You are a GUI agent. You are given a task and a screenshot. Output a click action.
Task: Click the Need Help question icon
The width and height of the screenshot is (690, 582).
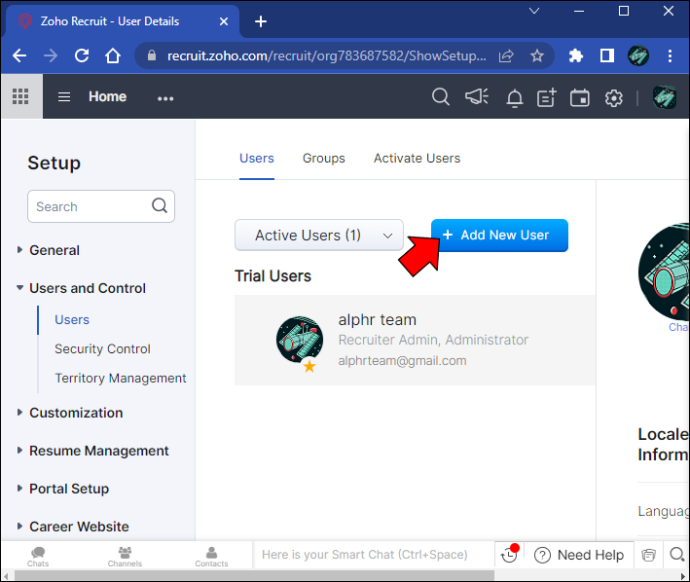542,555
